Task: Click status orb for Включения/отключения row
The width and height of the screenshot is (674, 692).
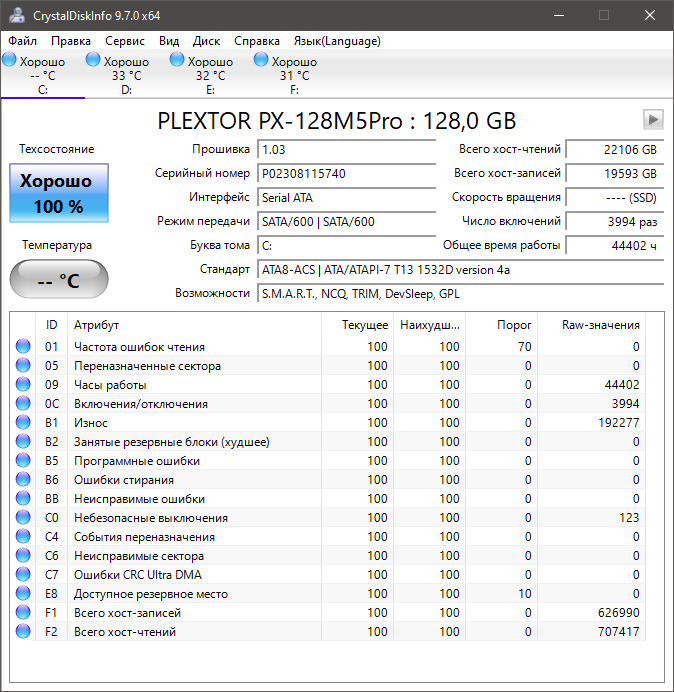Action: coord(23,403)
